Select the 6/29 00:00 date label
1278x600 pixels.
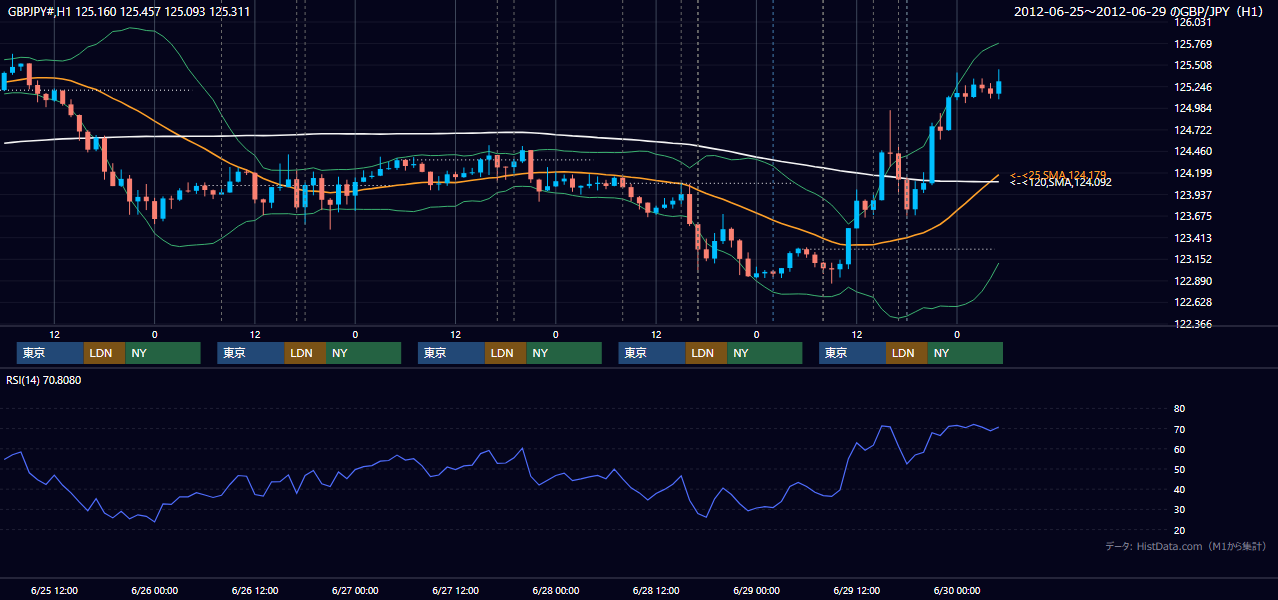[x=757, y=590]
